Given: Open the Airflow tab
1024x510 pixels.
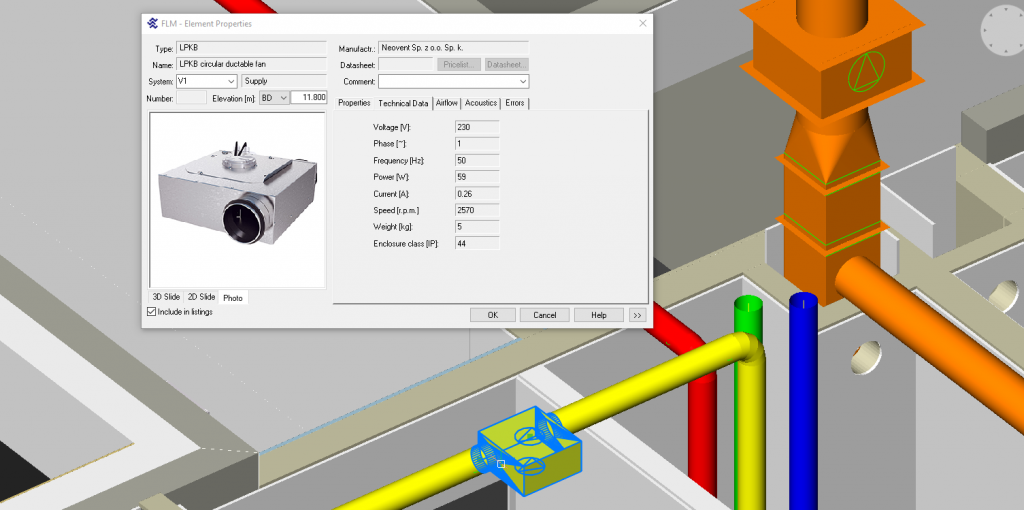Looking at the screenshot, I should (x=446, y=103).
